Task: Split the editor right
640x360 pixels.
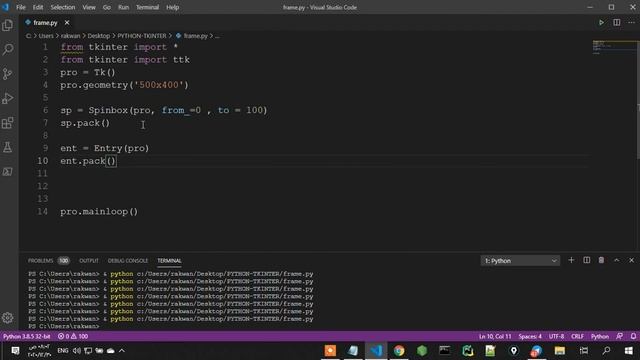Action: click(617, 23)
